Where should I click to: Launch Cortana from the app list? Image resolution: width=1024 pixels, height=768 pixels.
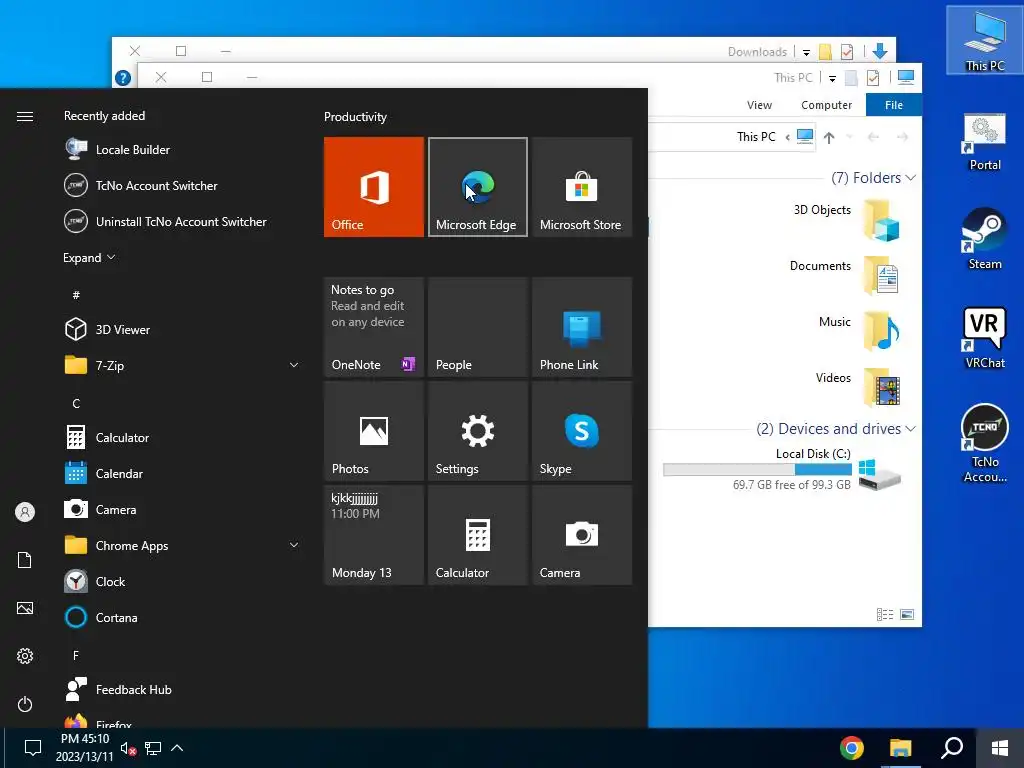pos(183,617)
